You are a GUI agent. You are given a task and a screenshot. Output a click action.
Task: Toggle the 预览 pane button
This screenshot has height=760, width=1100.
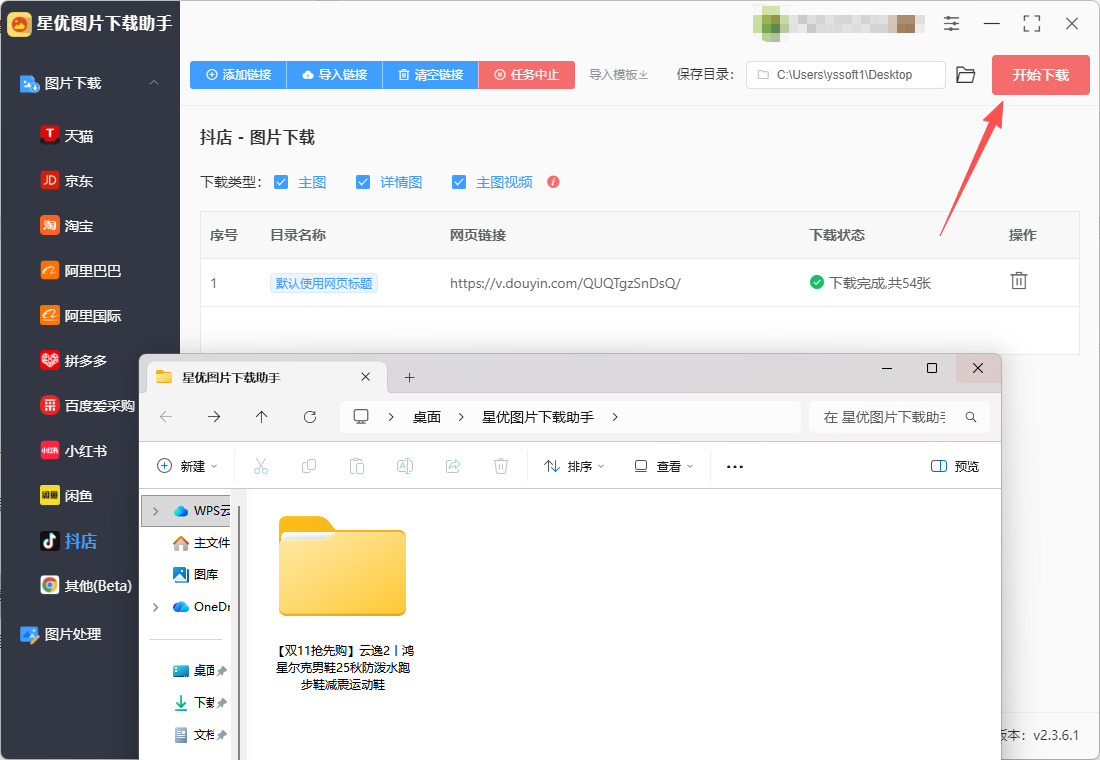click(x=955, y=466)
